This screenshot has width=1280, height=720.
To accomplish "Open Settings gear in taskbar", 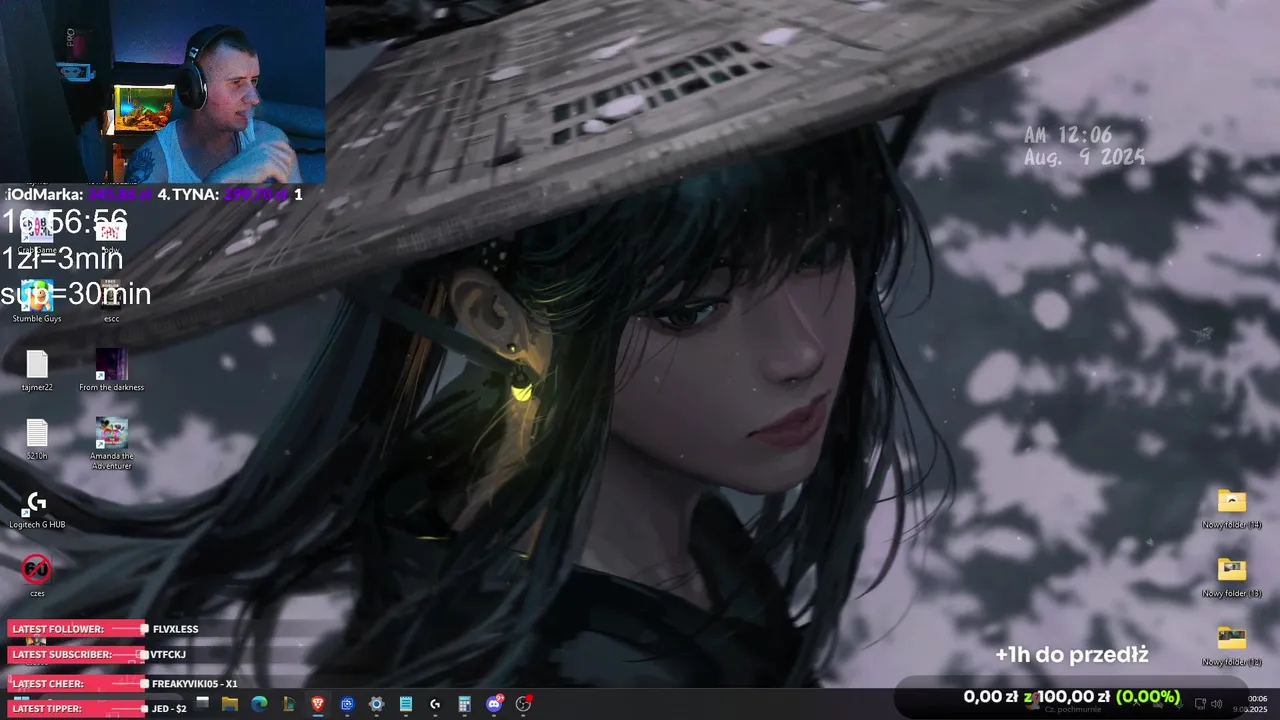I will (x=376, y=704).
